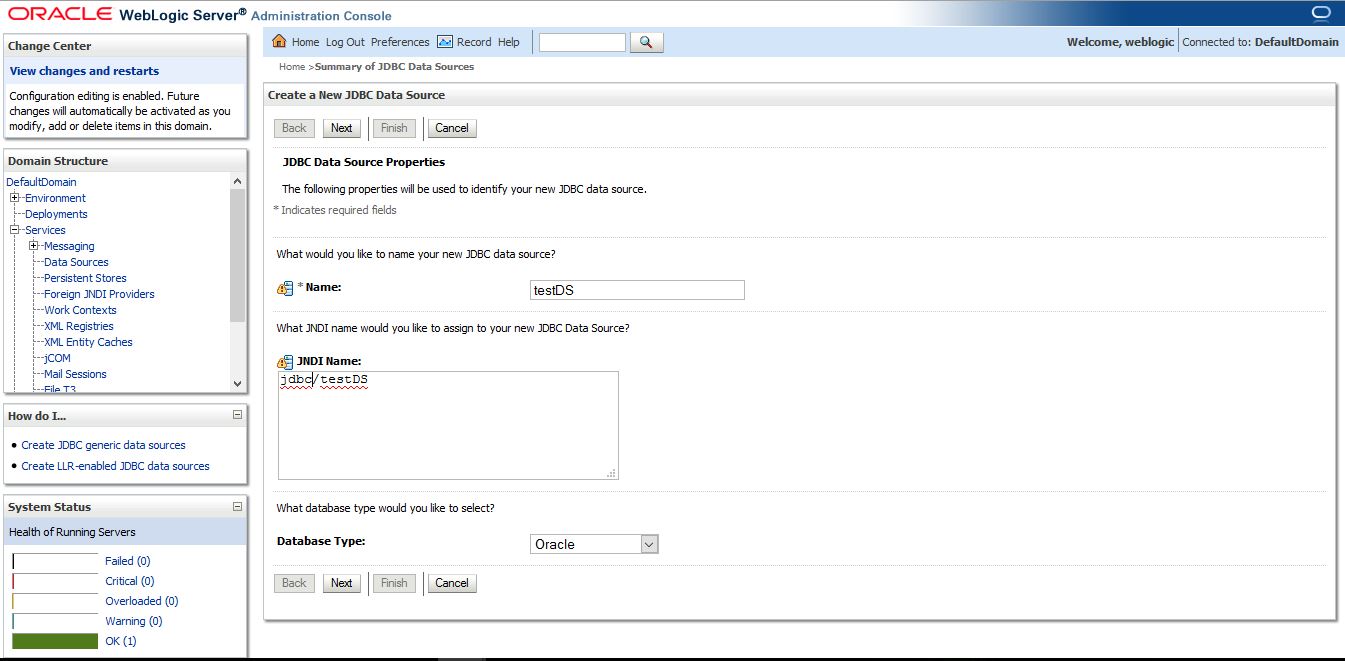Click bottom Back button
This screenshot has height=661, width=1345.
click(294, 583)
